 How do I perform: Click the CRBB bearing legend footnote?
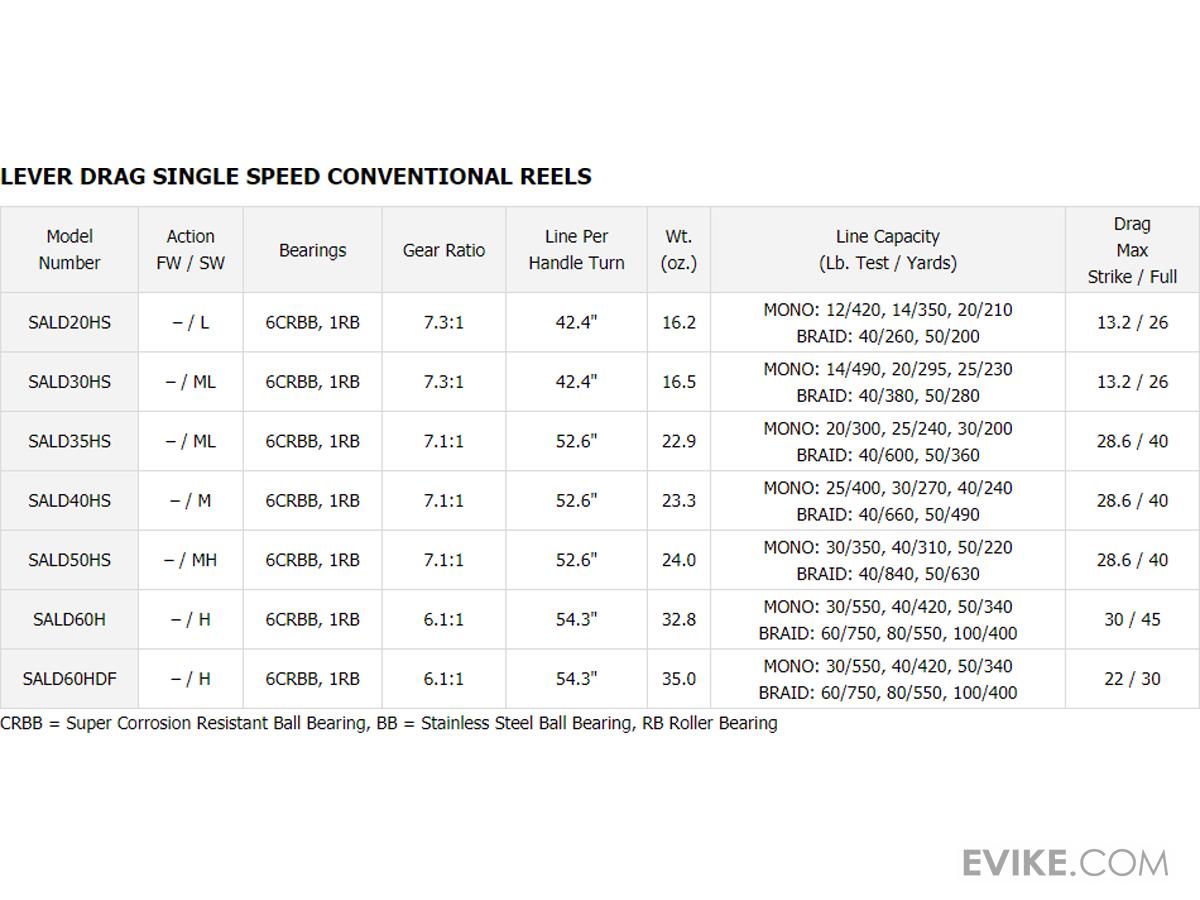(x=388, y=723)
